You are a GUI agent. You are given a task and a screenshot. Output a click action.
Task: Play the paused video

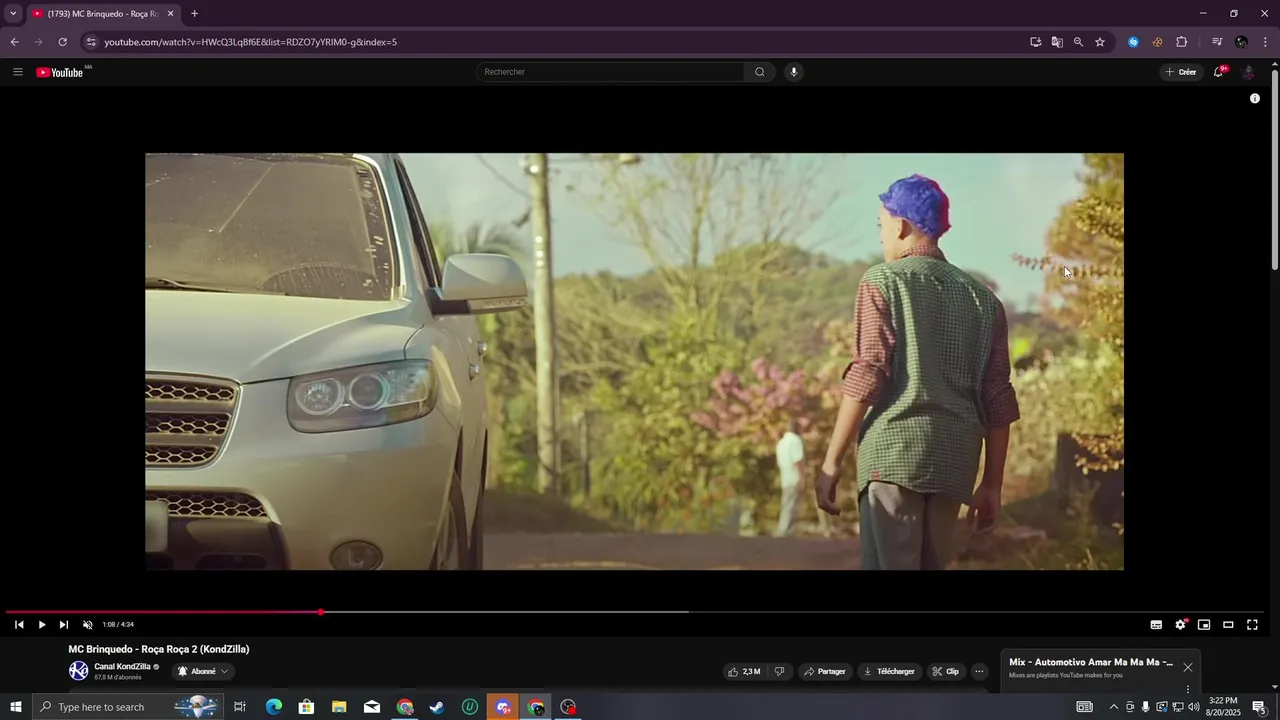click(x=41, y=625)
